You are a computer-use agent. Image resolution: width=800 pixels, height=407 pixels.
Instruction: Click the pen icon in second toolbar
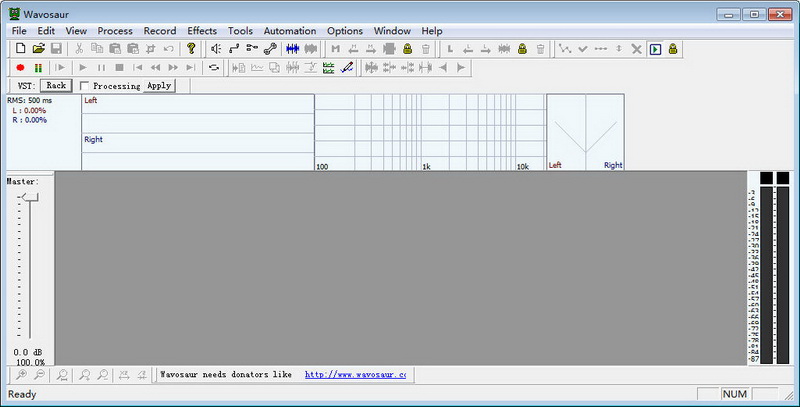point(347,67)
